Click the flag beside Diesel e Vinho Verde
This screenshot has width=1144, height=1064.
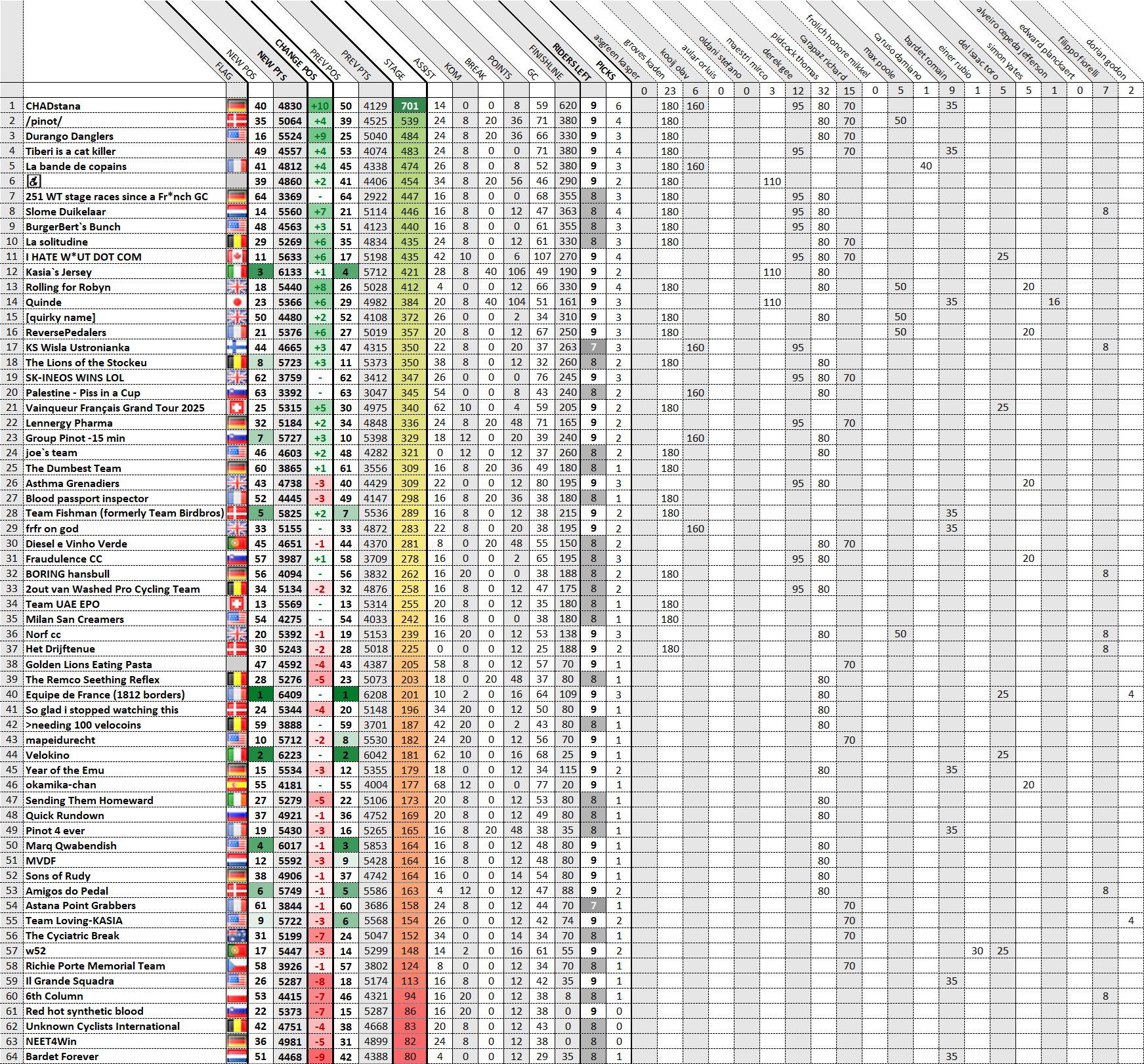(236, 543)
